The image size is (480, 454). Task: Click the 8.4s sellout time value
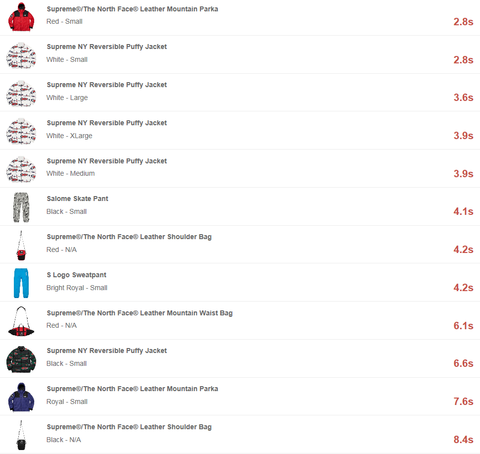(463, 440)
